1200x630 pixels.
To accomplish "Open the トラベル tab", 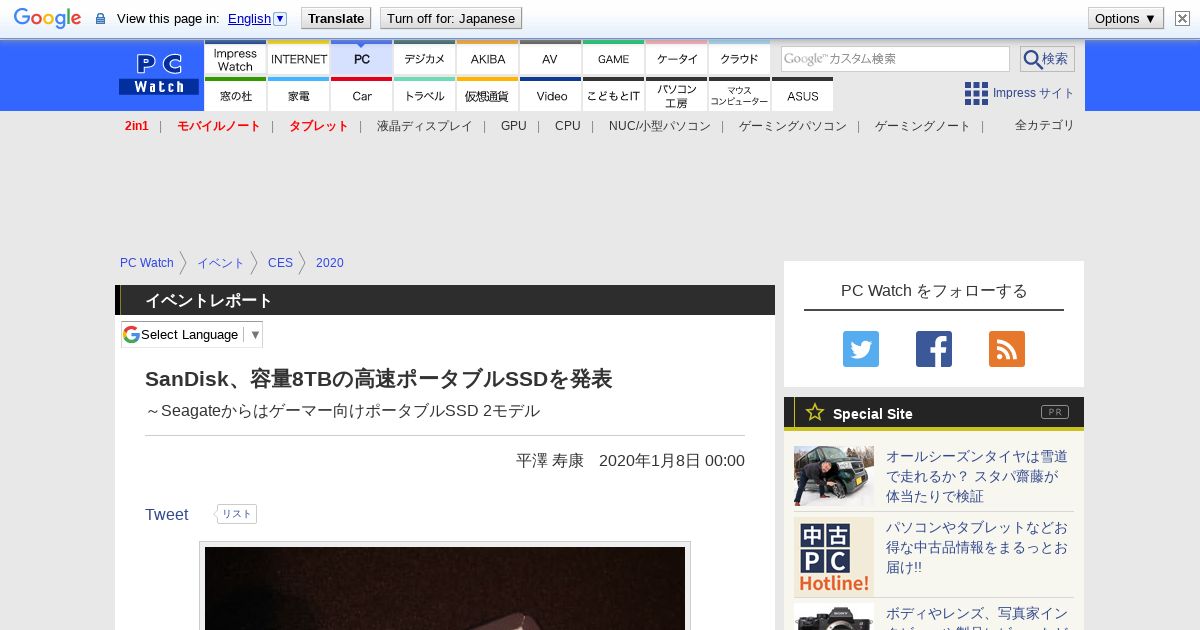I will [x=425, y=95].
